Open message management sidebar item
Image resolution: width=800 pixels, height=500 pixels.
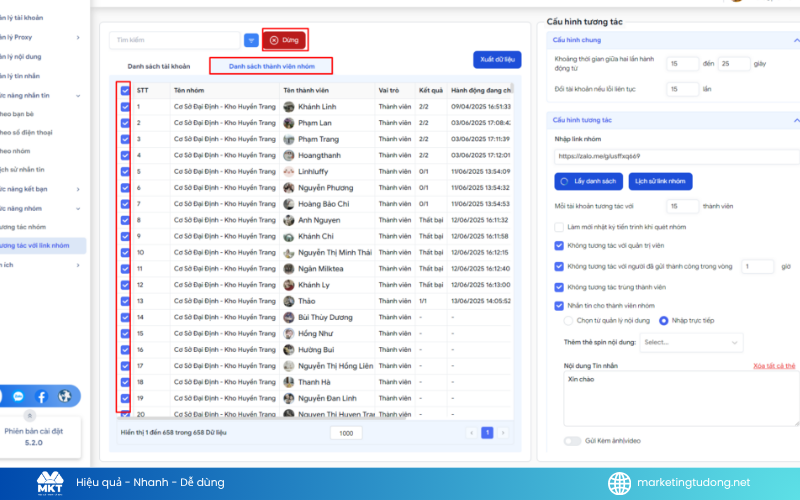[20, 76]
